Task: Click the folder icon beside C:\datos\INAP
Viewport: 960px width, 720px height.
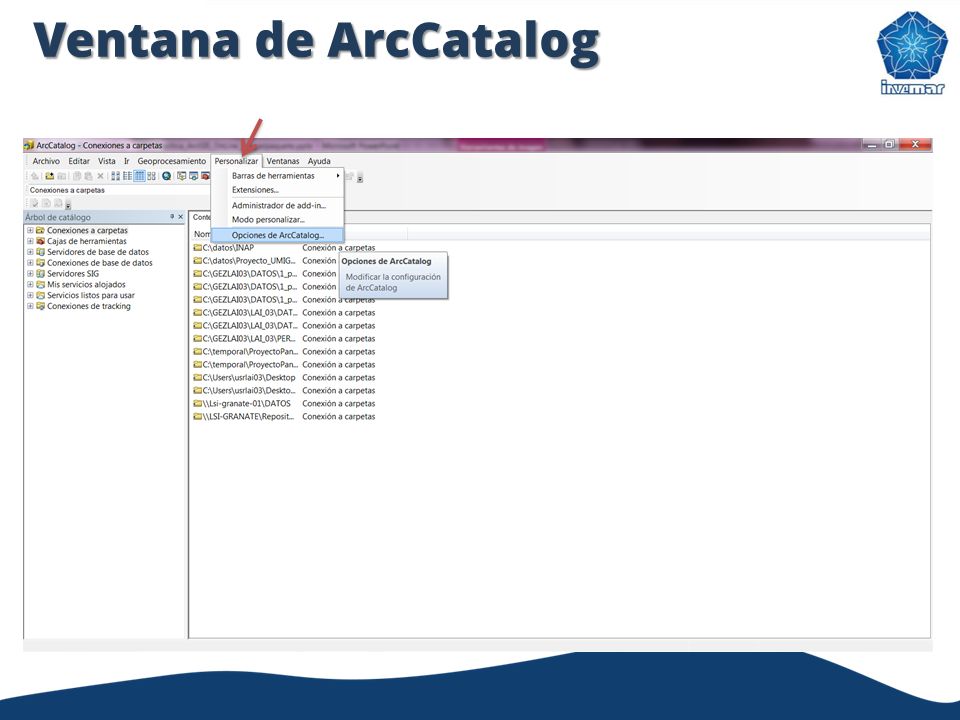Action: click(198, 248)
